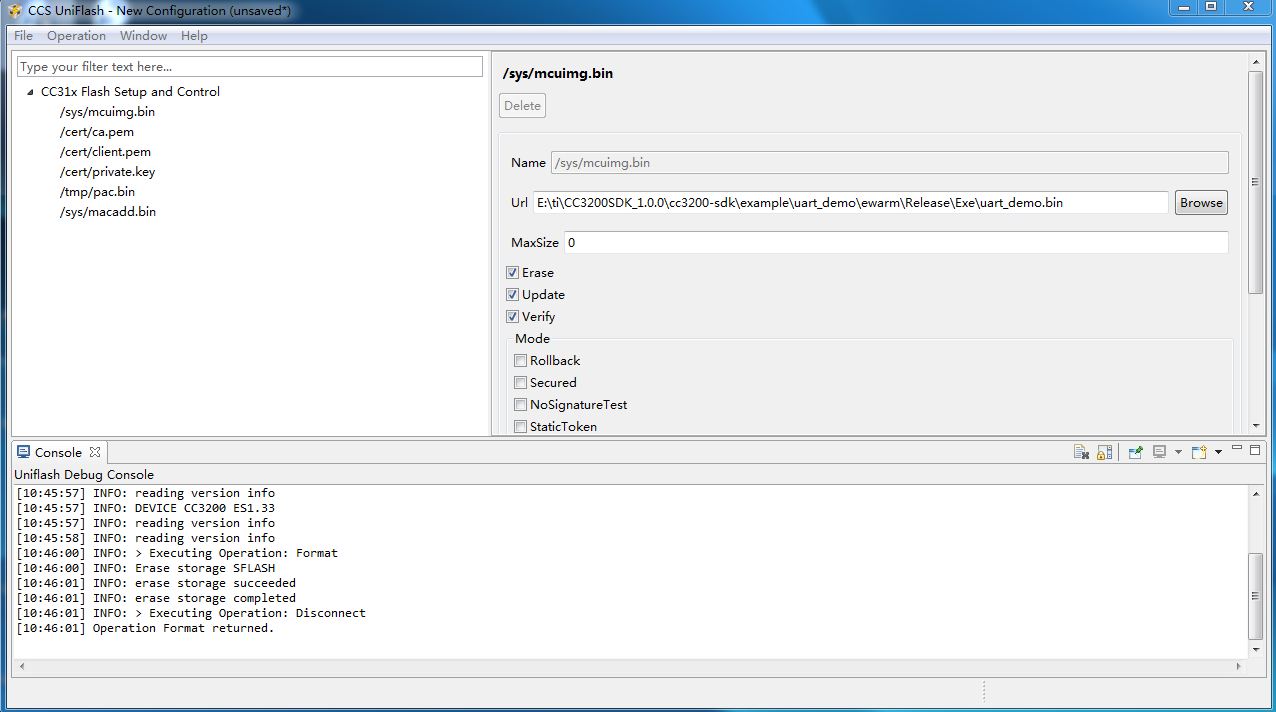Screen dimensions: 1276x712
Task: Click the "erase storage succeeded" console line
Action: 156,583
